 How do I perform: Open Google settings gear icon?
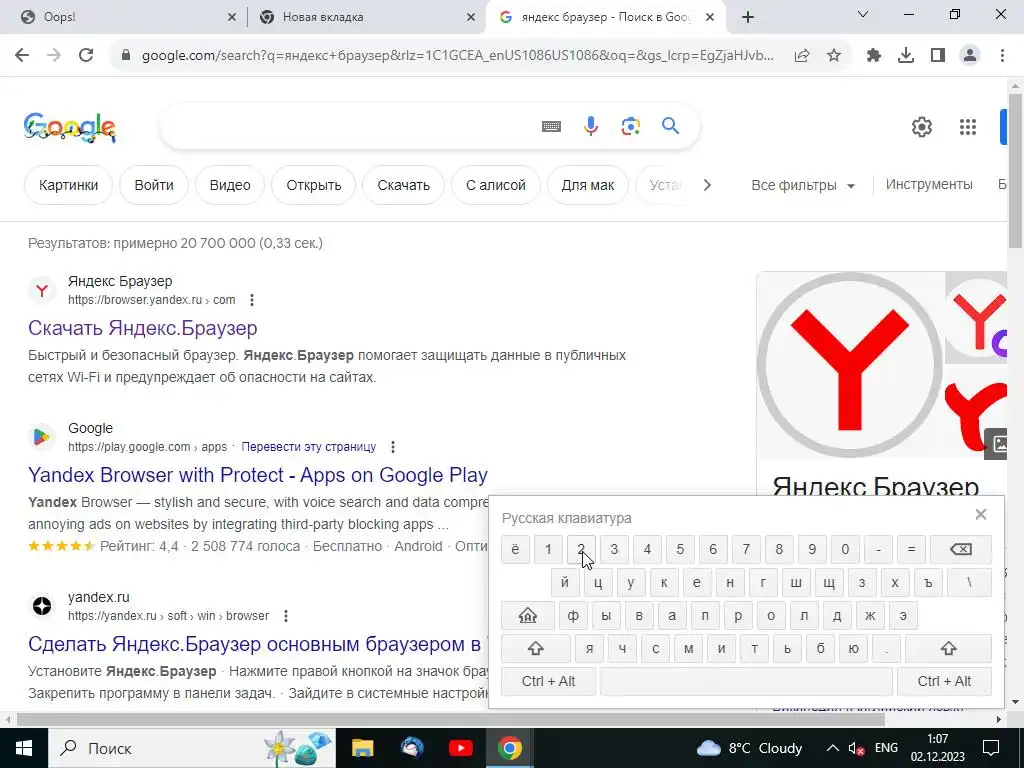point(921,127)
